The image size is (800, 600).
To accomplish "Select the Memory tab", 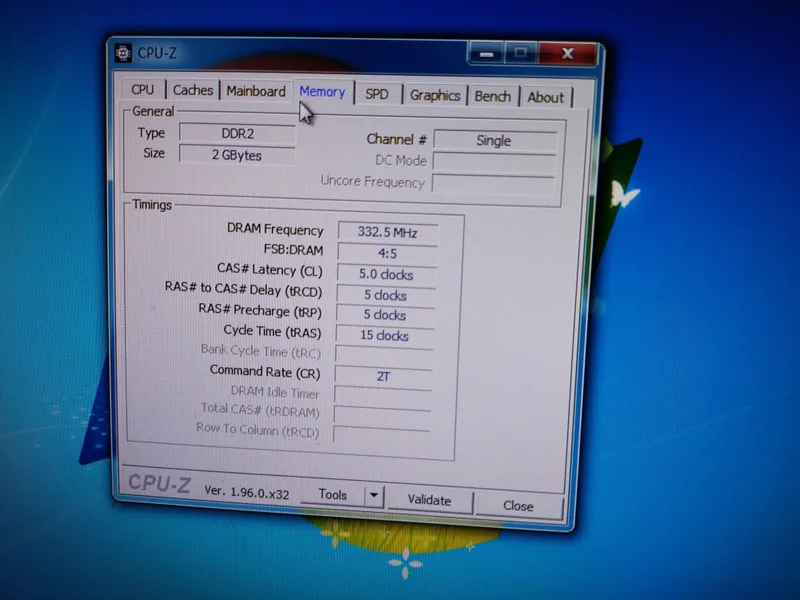I will (322, 92).
